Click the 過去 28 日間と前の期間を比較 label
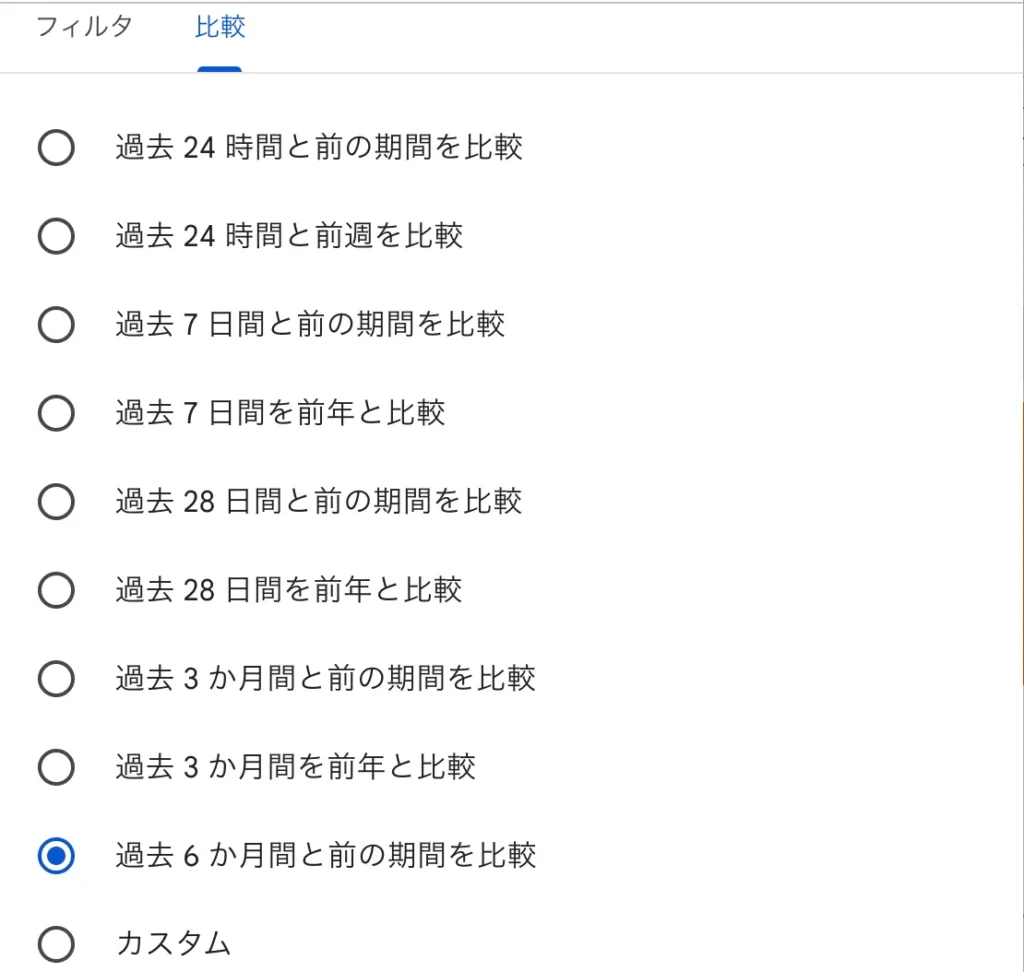 (320, 501)
